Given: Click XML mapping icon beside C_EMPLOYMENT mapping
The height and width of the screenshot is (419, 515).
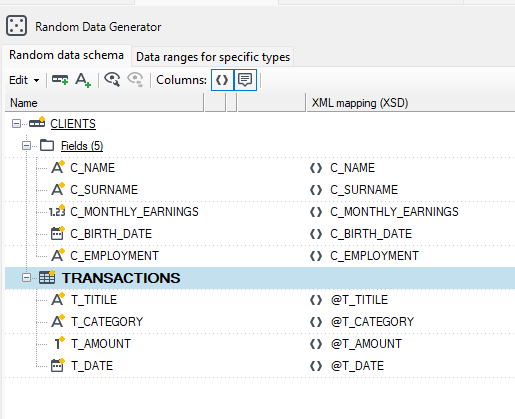Looking at the screenshot, I should click(316, 256).
